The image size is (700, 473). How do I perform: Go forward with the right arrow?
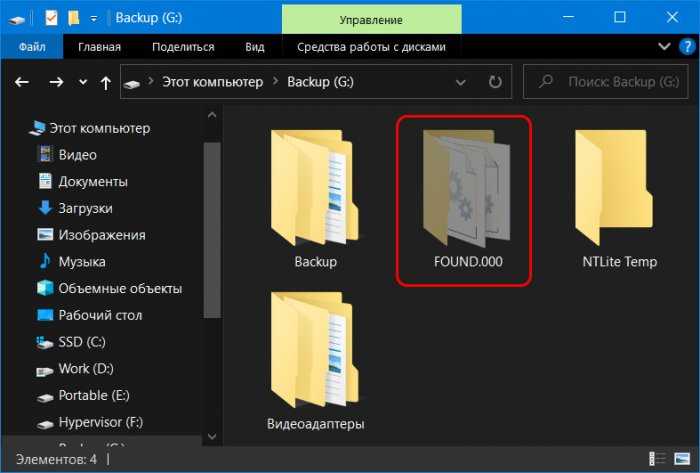click(56, 82)
